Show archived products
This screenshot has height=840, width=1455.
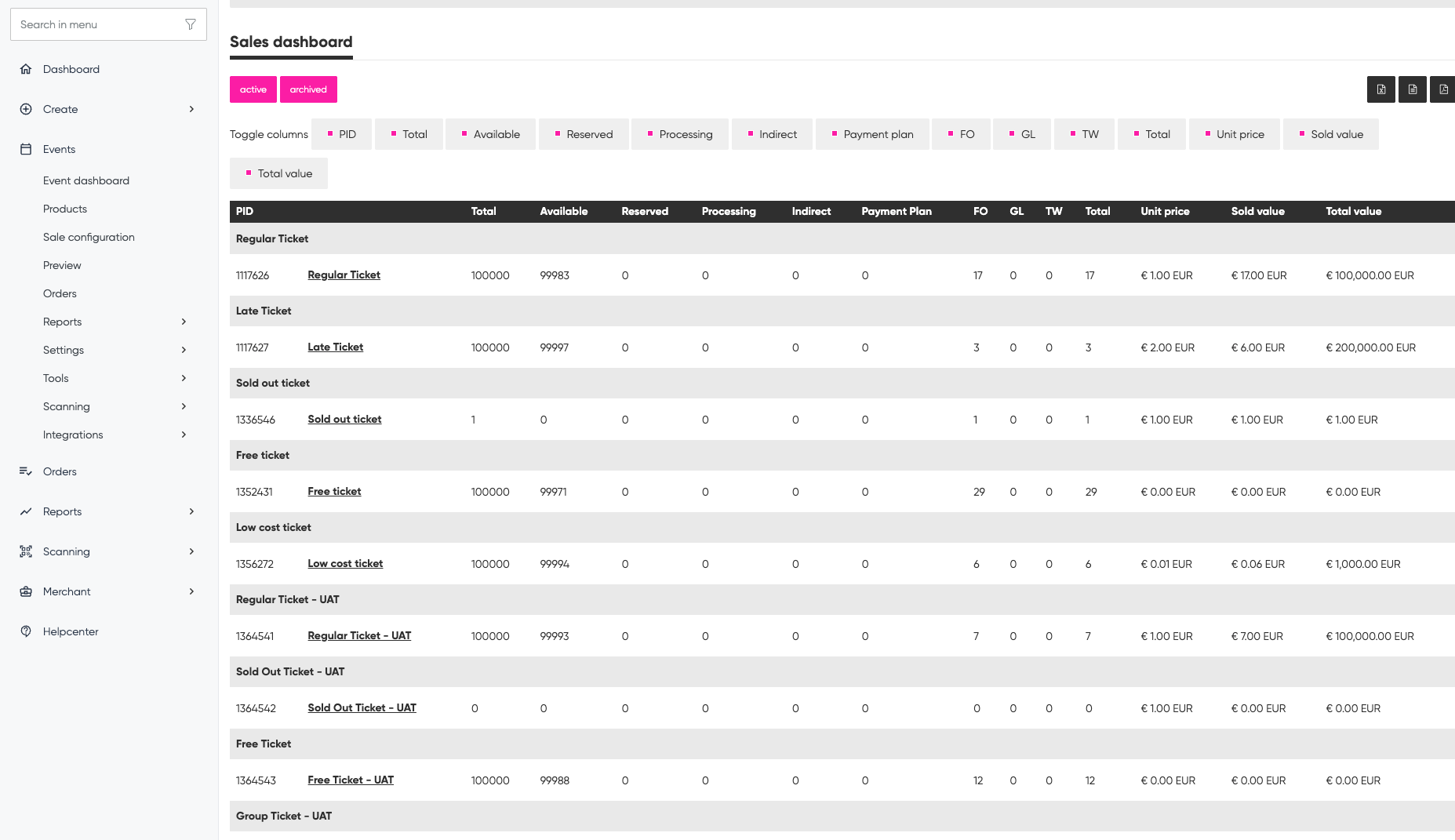(x=308, y=89)
